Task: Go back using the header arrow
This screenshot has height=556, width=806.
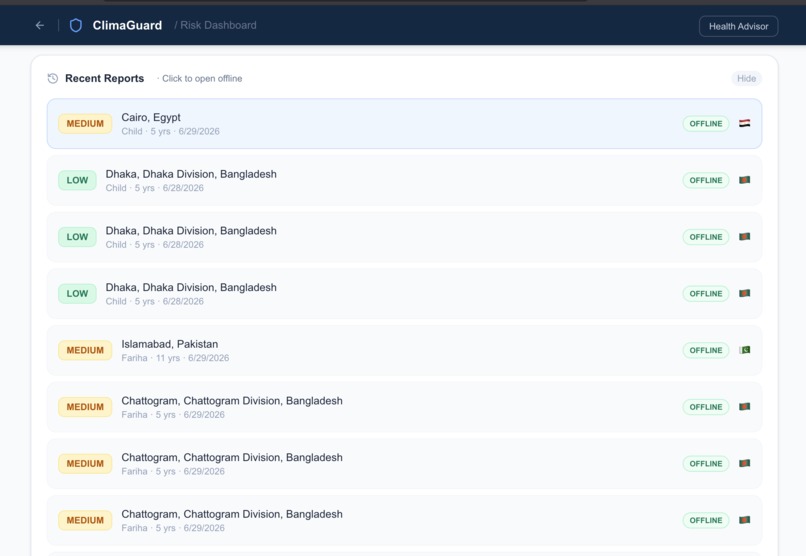Action: pyautogui.click(x=40, y=25)
